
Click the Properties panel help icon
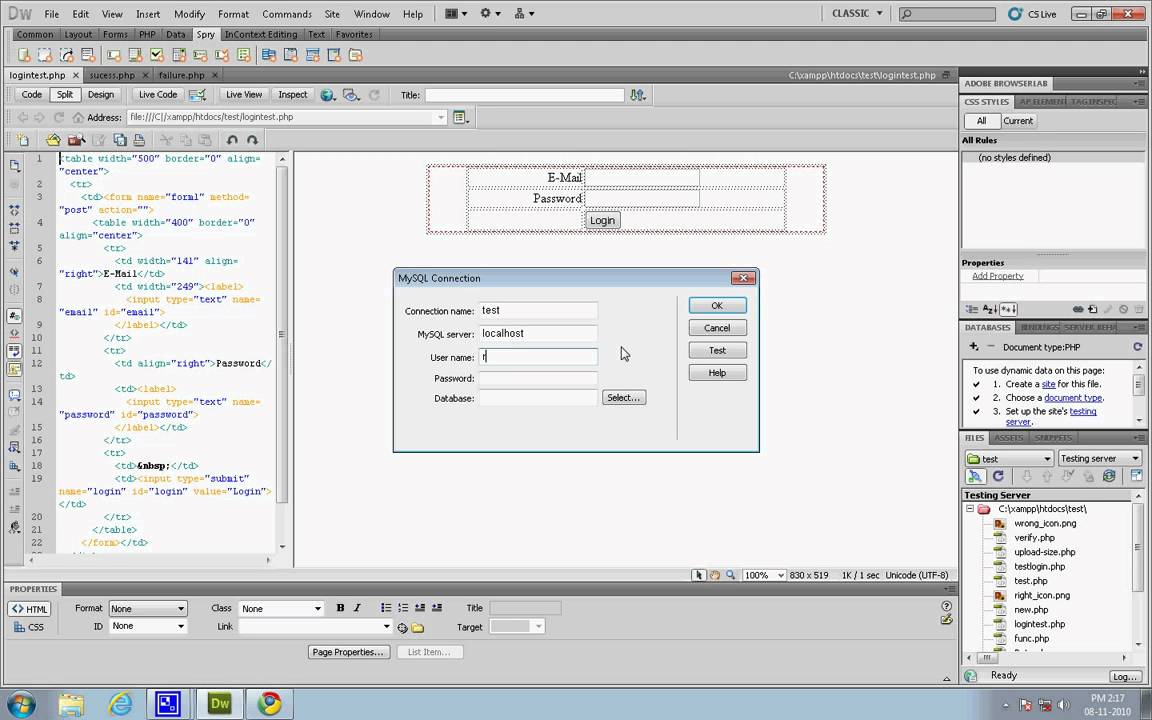pyautogui.click(x=946, y=606)
